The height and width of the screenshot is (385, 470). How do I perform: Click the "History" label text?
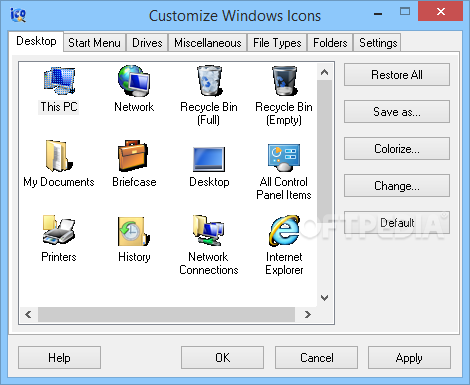point(134,257)
